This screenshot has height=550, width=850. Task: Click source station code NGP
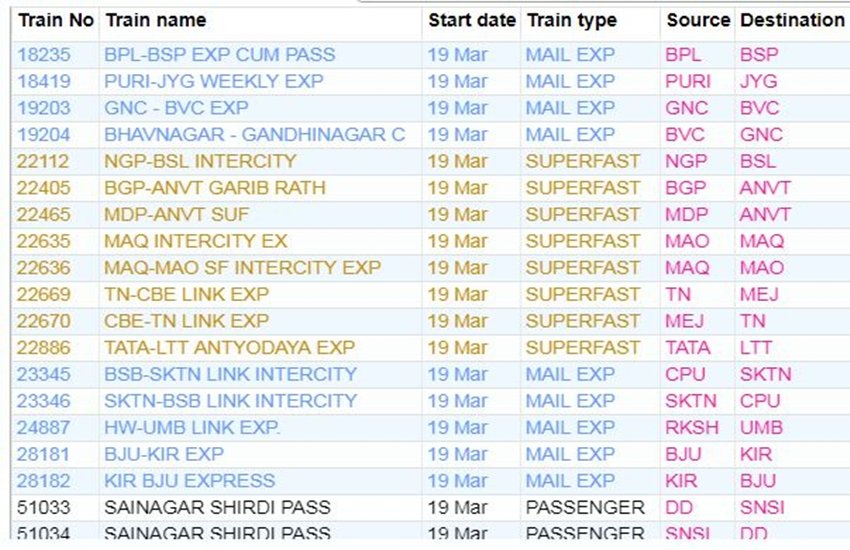point(686,161)
